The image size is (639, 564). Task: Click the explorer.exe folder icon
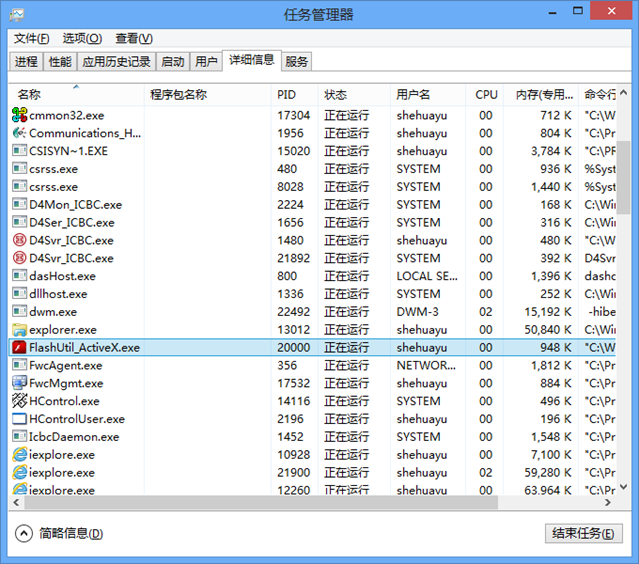19,330
